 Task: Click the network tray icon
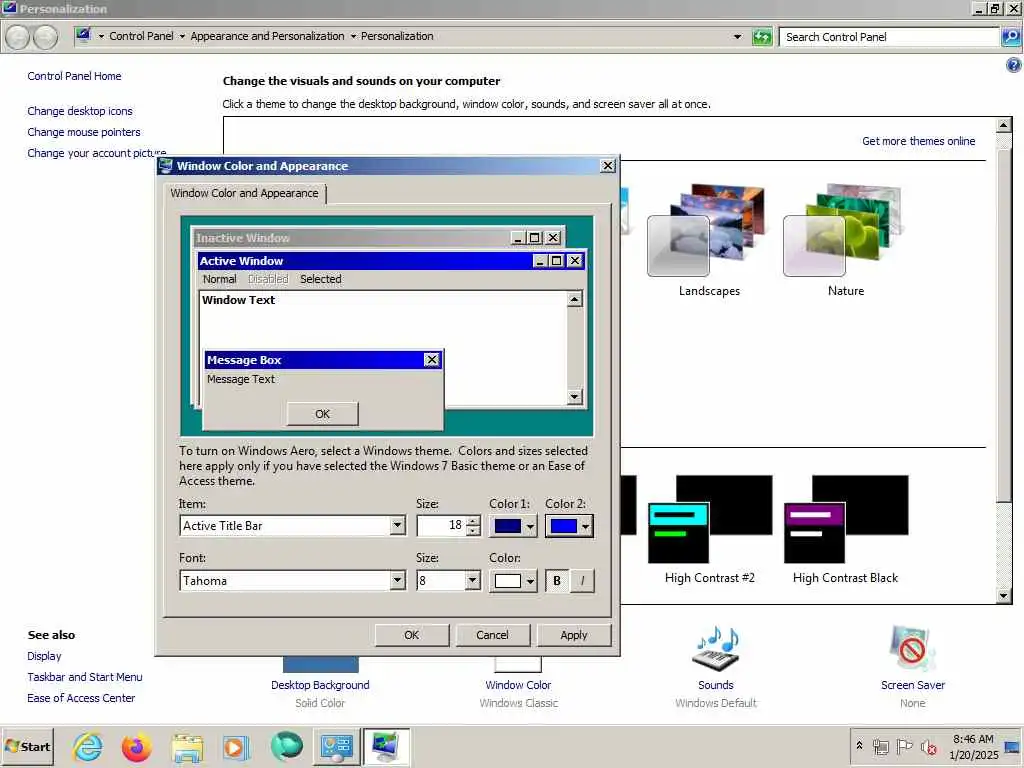[x=881, y=746]
